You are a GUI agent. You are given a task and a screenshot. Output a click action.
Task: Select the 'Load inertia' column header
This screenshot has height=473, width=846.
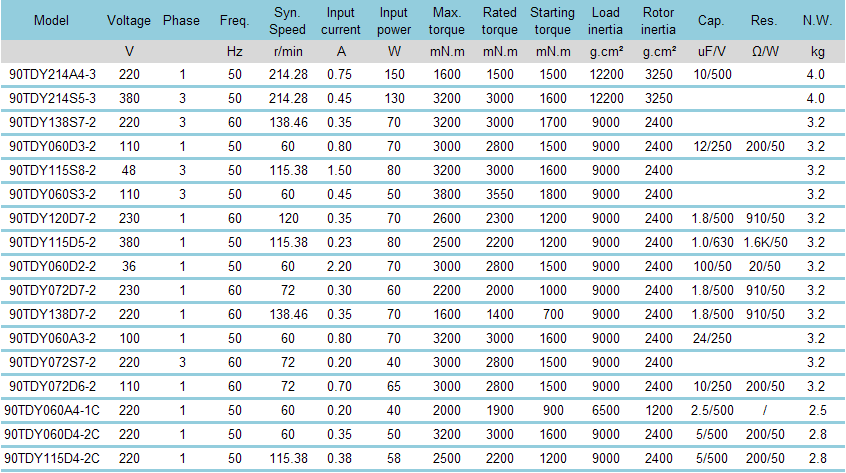605,21
